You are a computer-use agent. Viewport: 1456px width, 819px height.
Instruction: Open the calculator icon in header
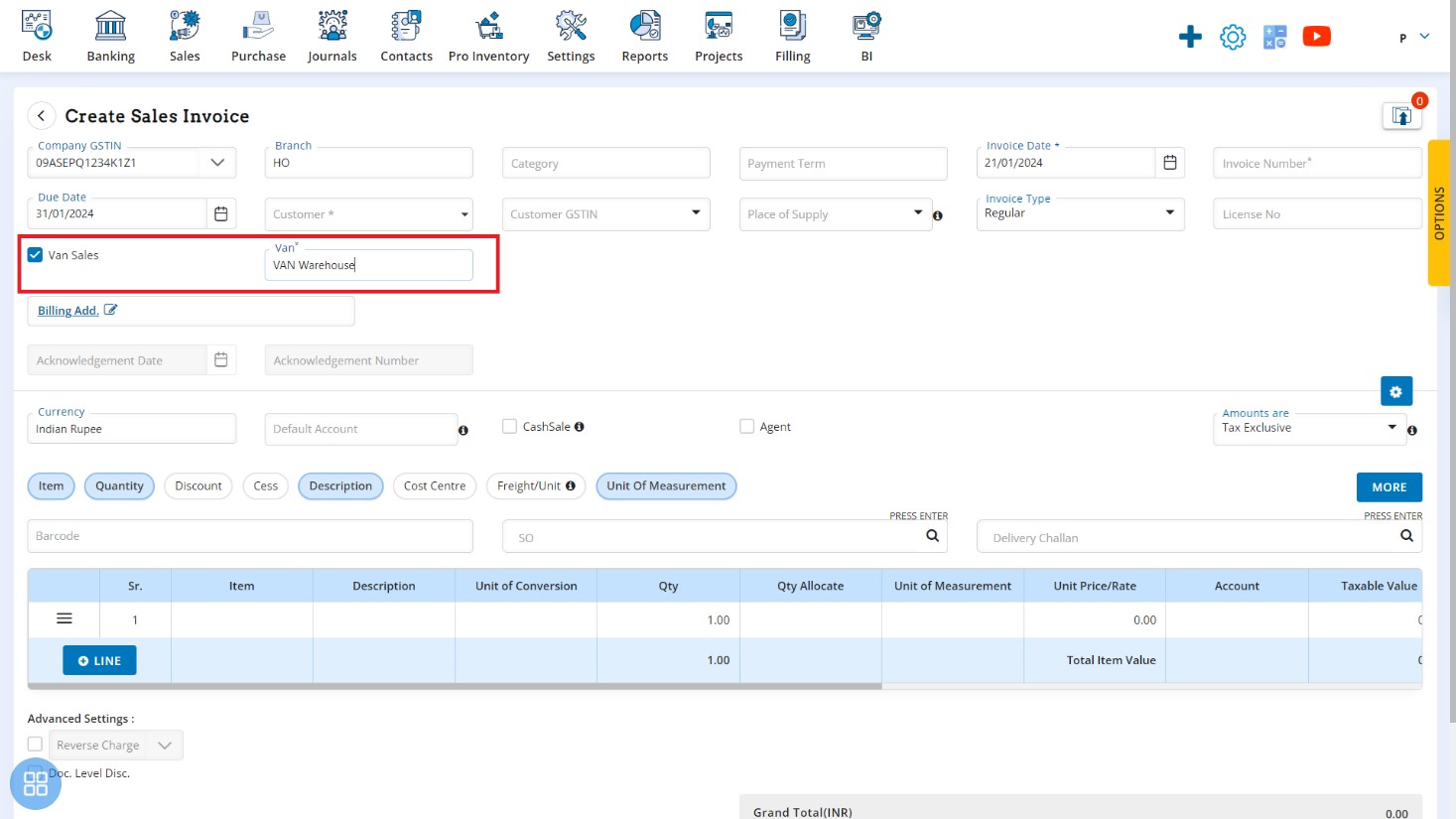(x=1274, y=37)
